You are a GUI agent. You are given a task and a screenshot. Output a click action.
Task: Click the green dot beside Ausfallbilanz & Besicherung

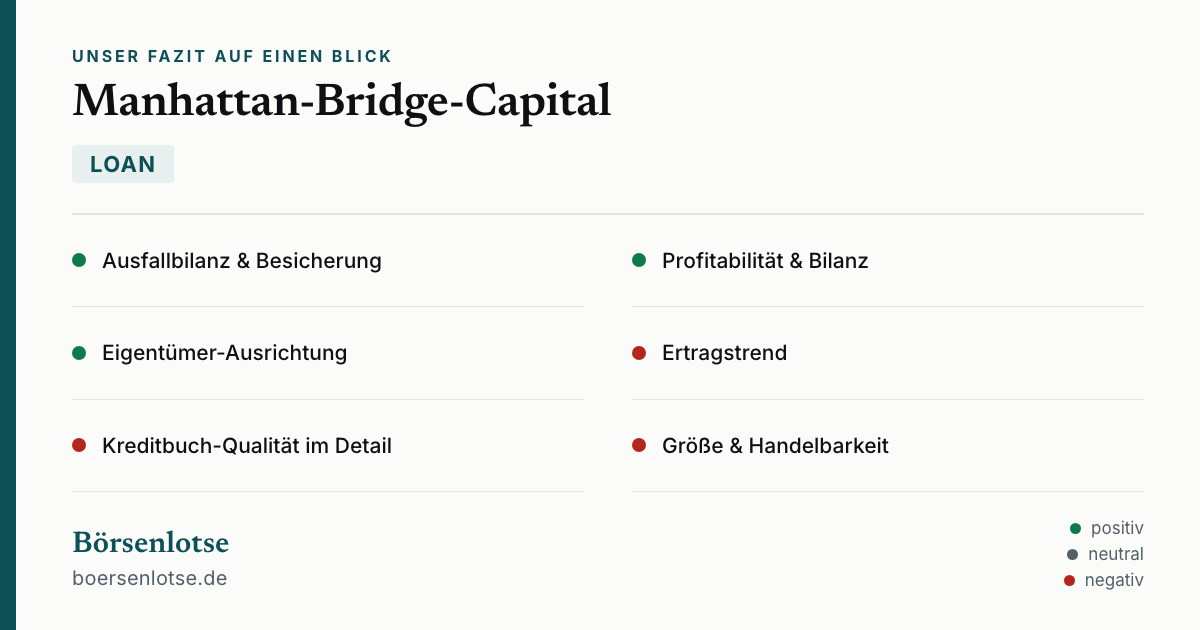click(x=79, y=260)
